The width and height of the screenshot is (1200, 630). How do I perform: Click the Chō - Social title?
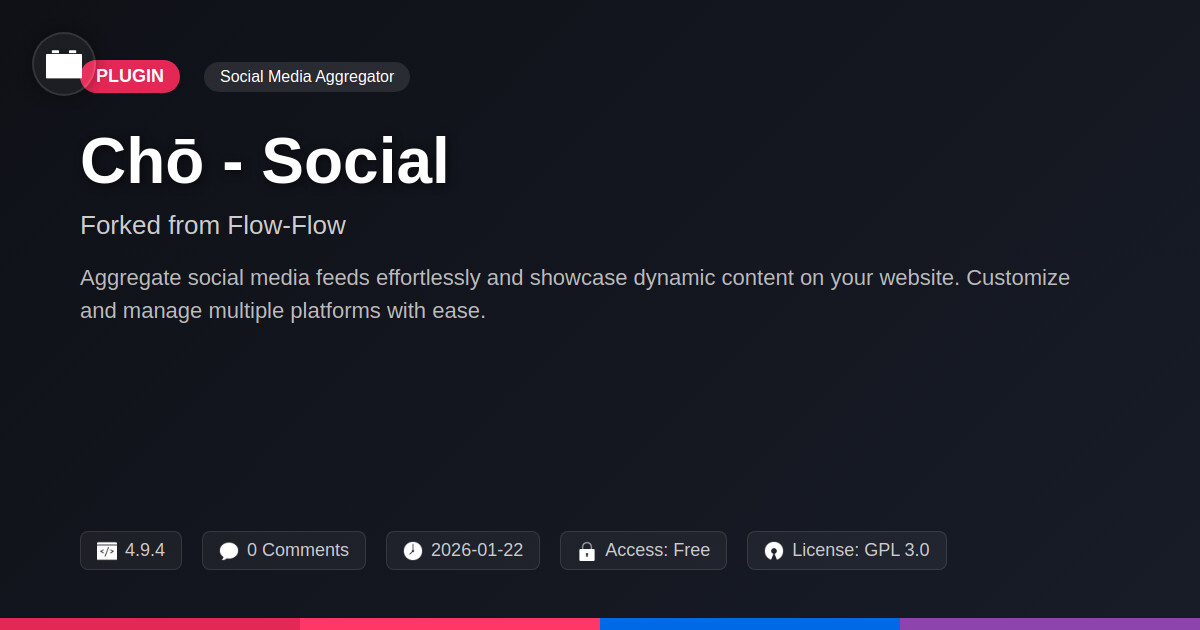tap(264, 160)
